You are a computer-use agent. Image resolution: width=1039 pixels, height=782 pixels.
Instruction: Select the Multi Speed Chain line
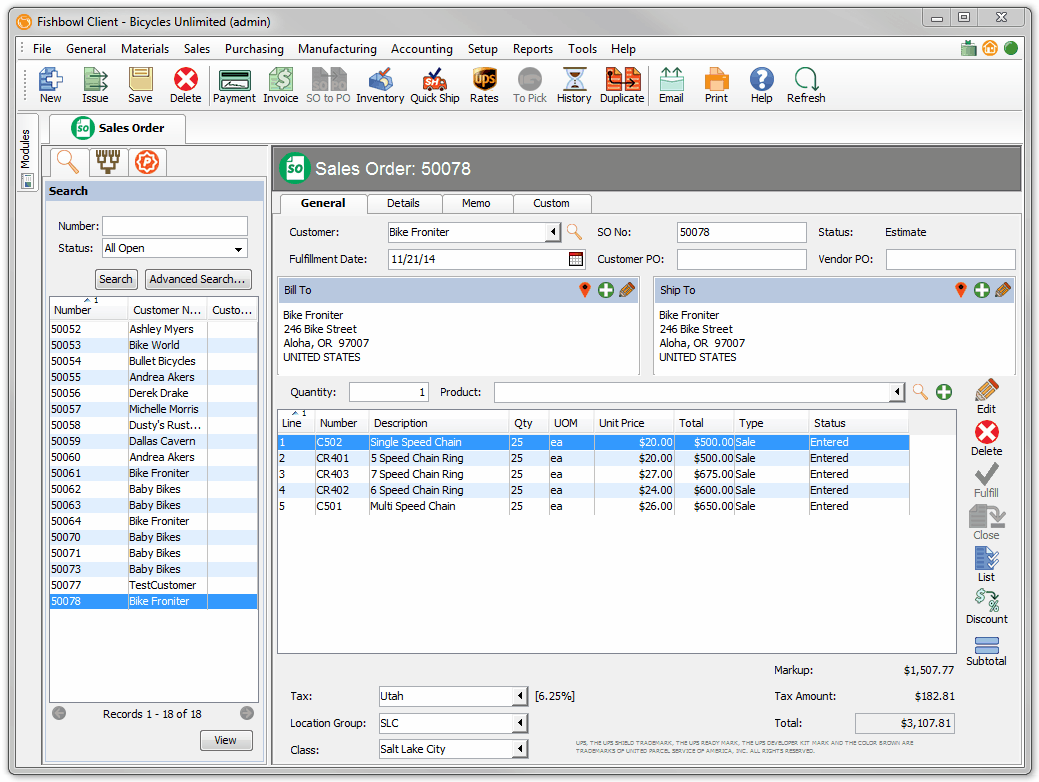tap(593, 506)
